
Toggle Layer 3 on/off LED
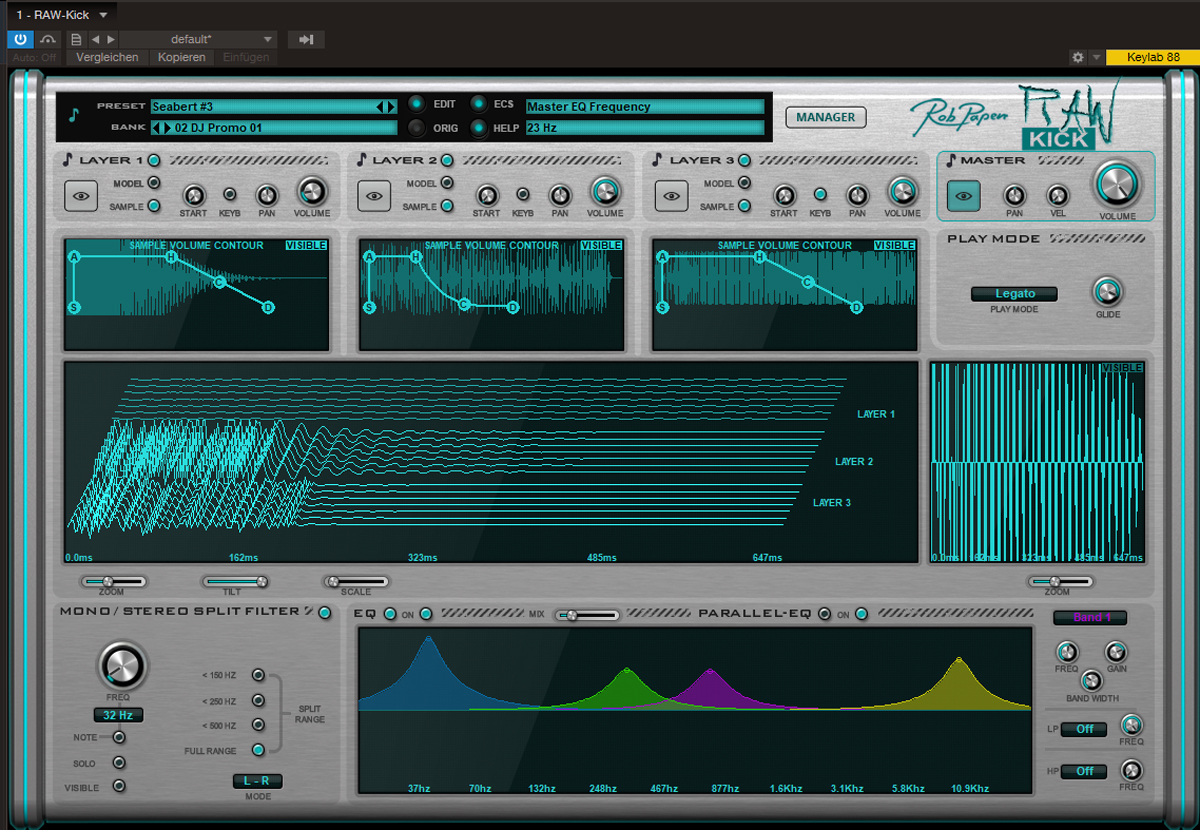[744, 160]
